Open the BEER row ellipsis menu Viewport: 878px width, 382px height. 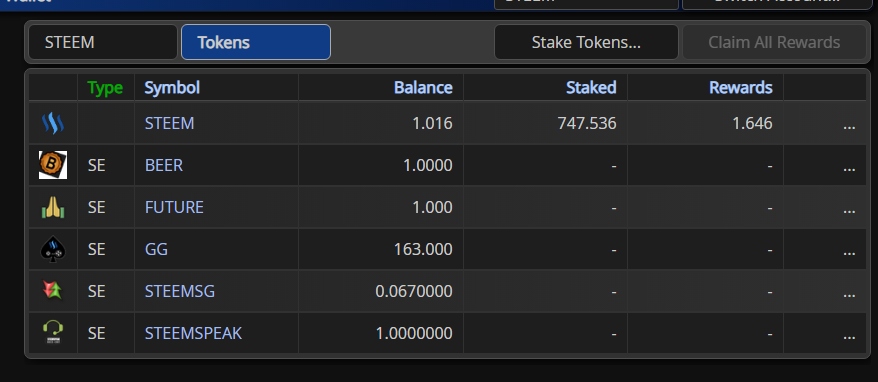[849, 166]
